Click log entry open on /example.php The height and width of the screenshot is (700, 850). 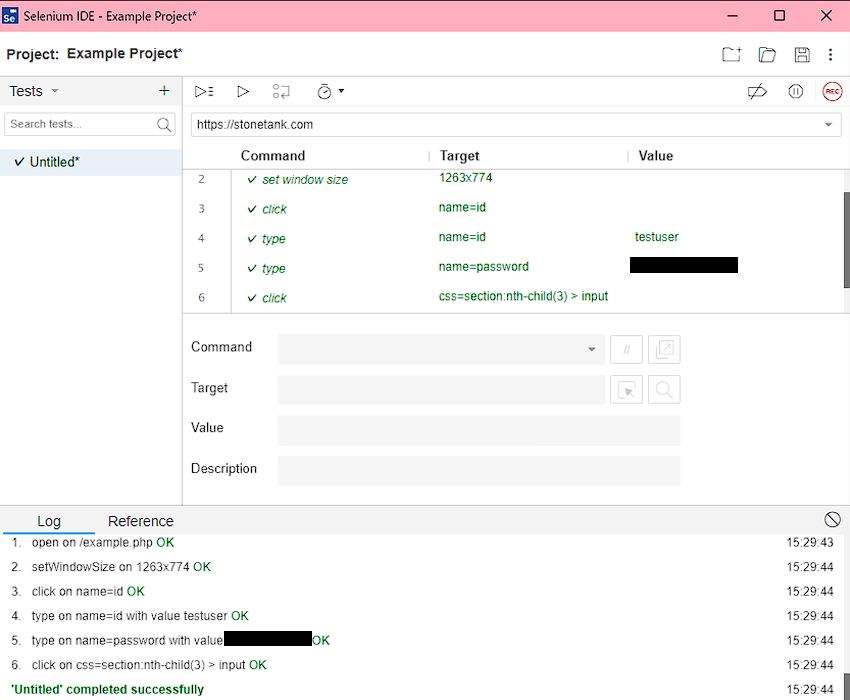pos(104,543)
